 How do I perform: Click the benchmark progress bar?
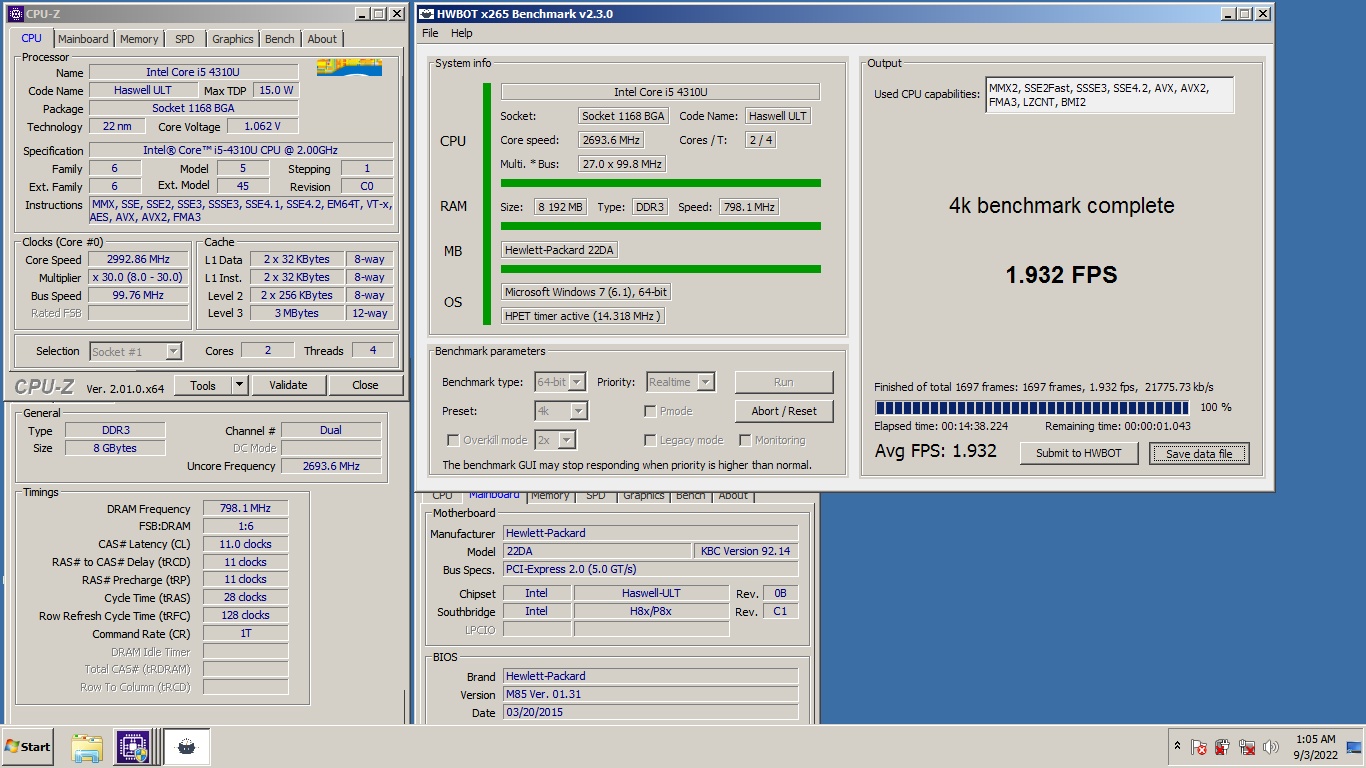coord(1032,407)
